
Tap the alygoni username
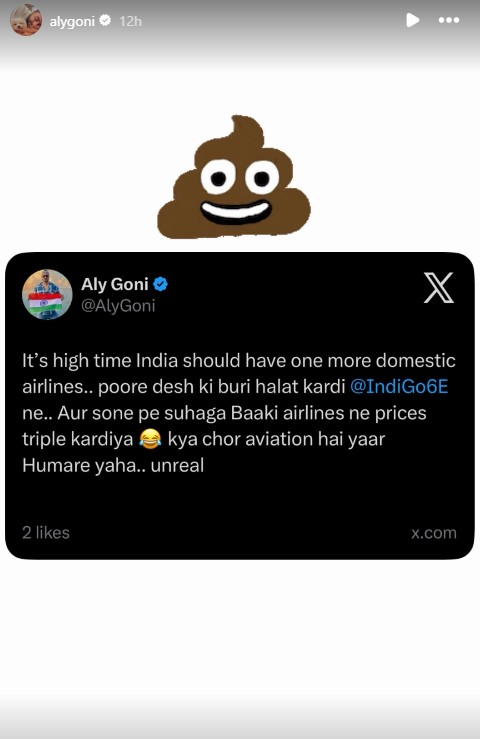click(72, 21)
